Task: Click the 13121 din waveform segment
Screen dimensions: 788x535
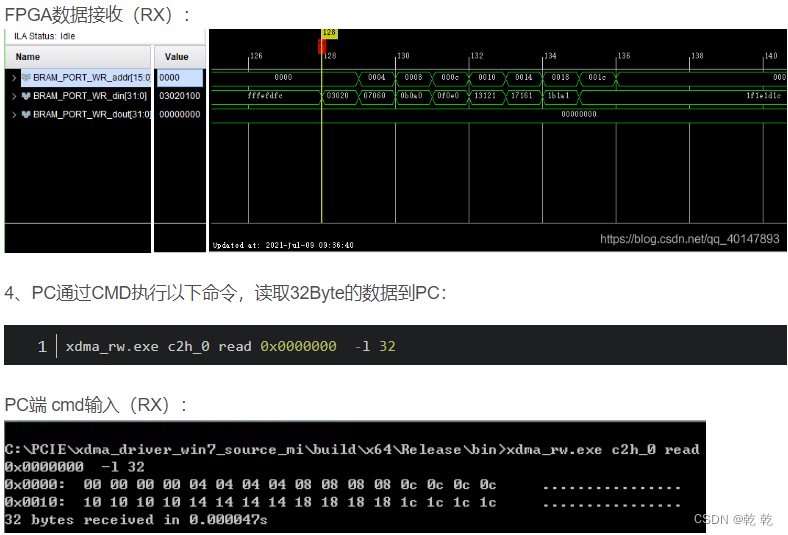Action: click(485, 95)
